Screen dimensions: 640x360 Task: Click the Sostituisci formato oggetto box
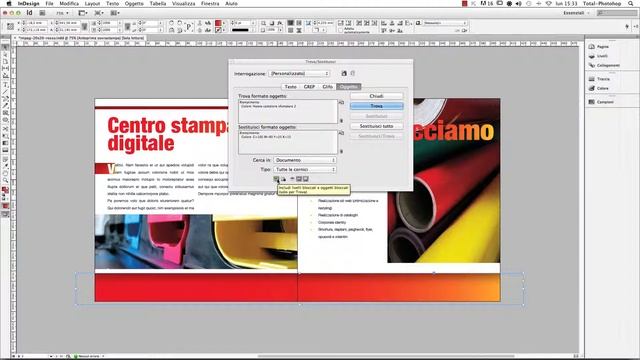point(288,142)
